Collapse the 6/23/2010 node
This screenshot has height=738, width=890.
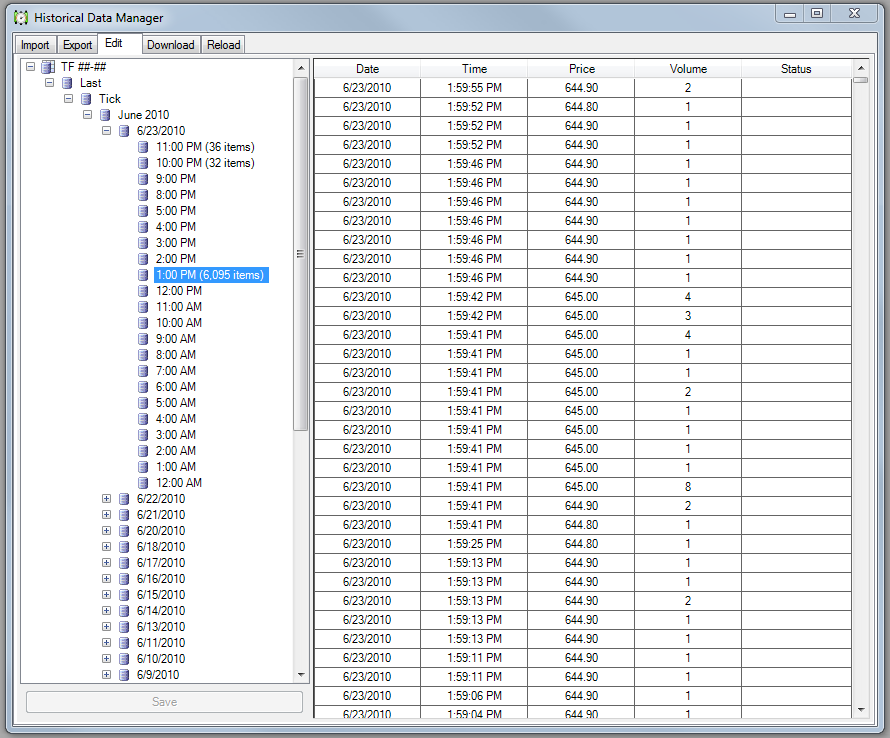106,131
